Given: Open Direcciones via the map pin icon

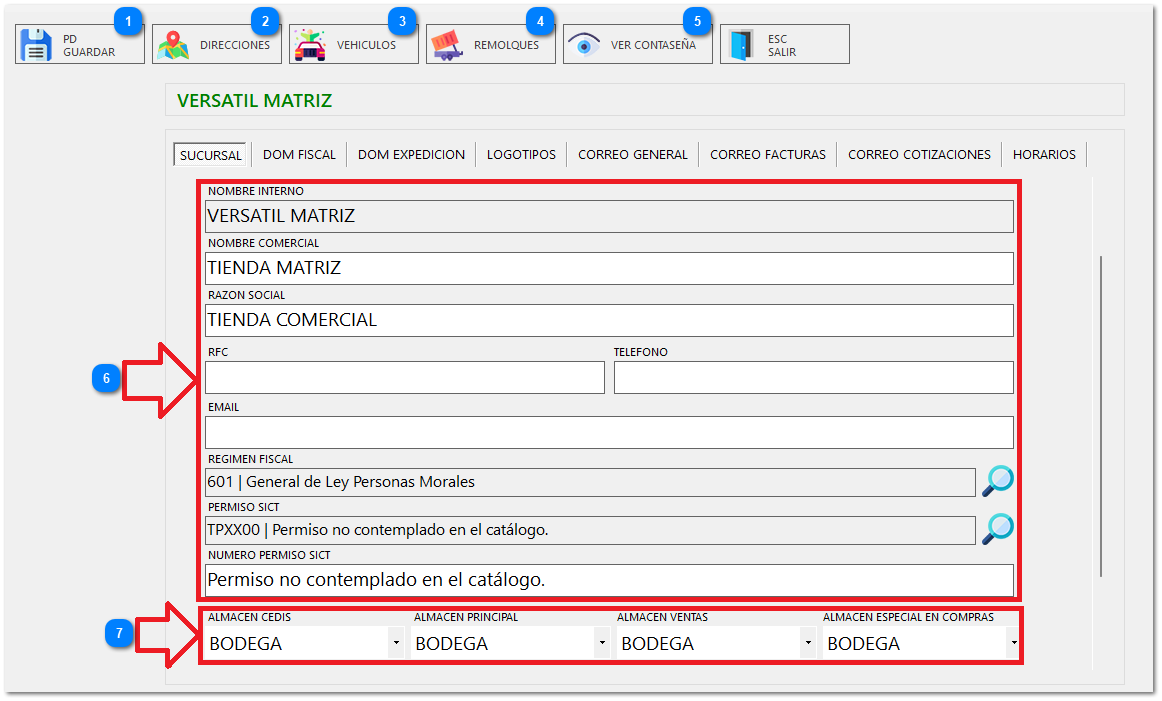Looking at the screenshot, I should coord(175,45).
